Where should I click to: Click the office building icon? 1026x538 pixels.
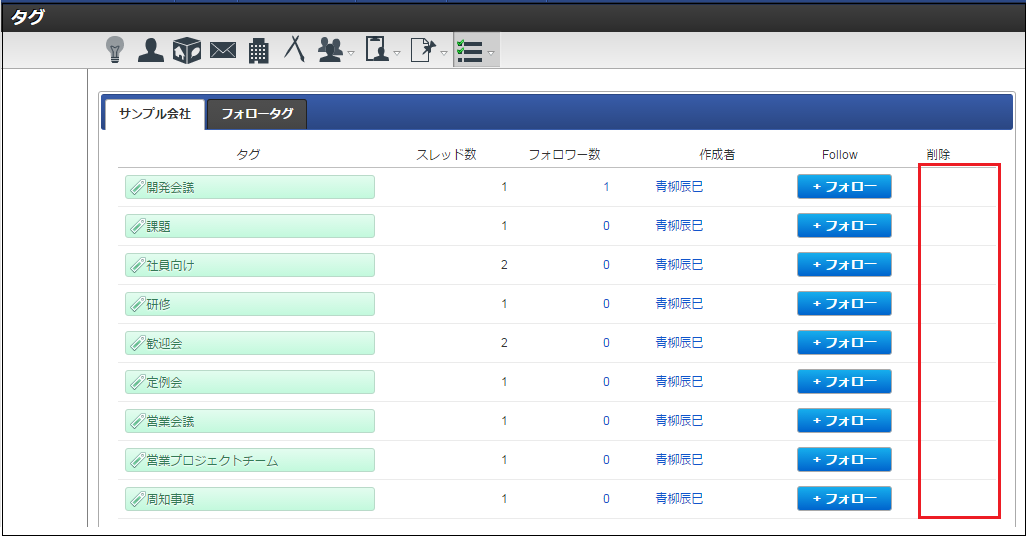259,51
